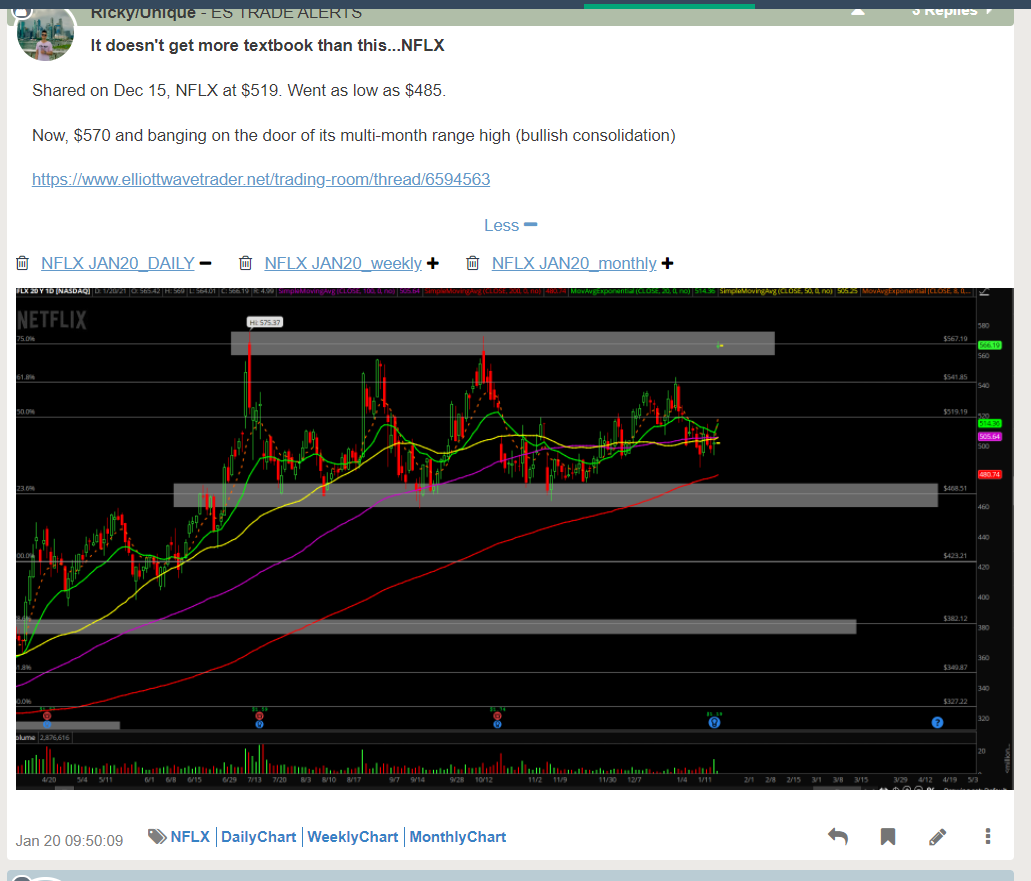Collapse the NFLX JAN20_DAILY chart with minus
The height and width of the screenshot is (881, 1031).
click(x=206, y=264)
